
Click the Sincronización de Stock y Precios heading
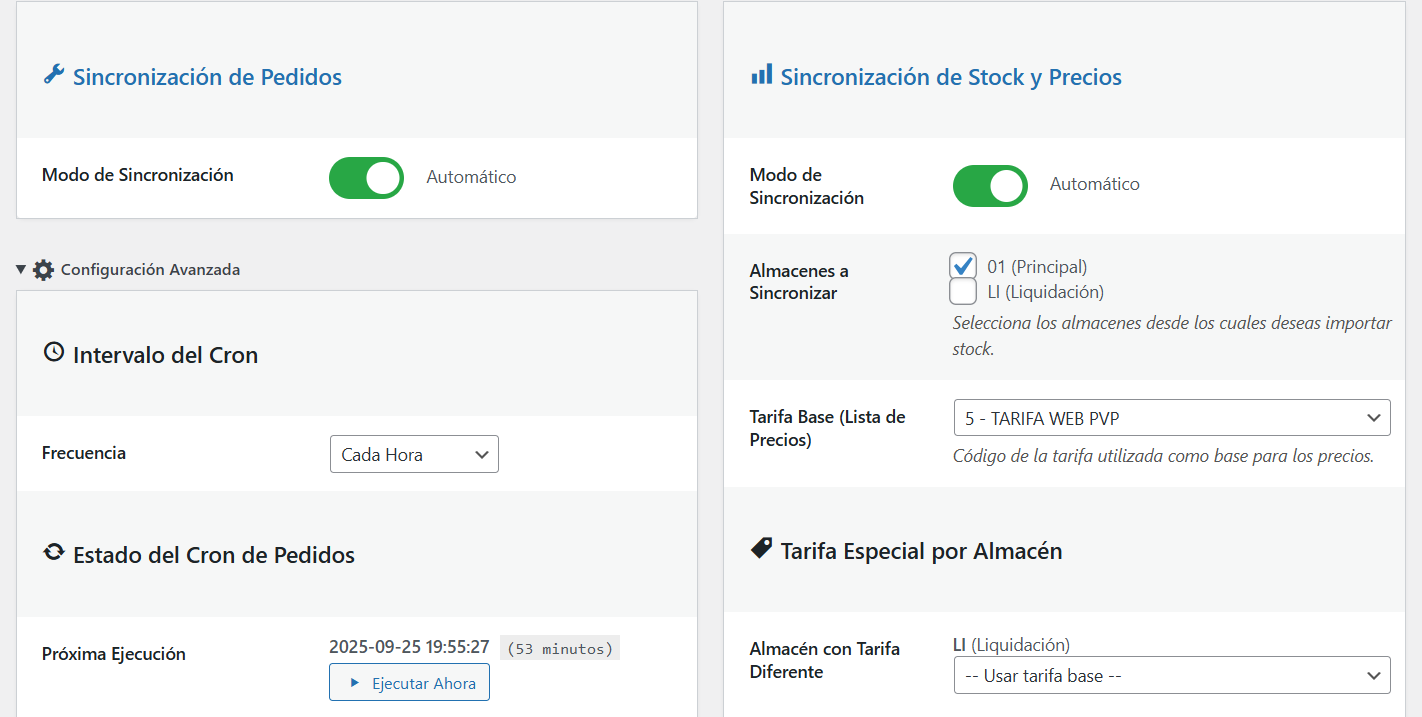pyautogui.click(x=951, y=77)
